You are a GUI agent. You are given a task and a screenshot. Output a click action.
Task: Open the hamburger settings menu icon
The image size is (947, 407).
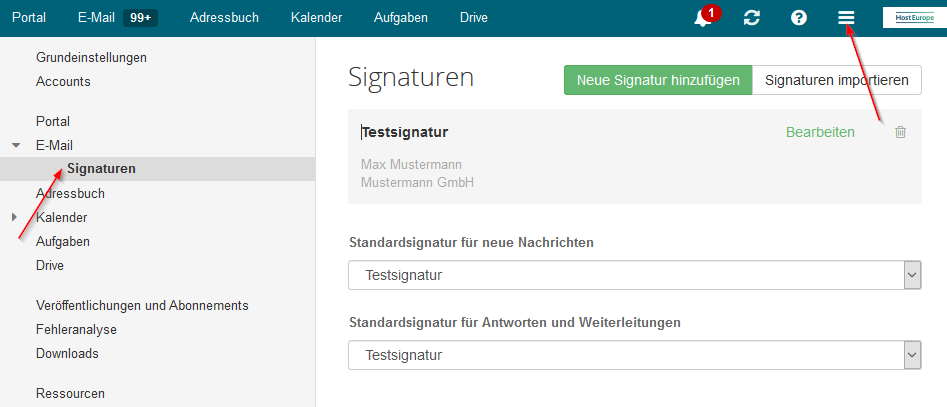pos(846,18)
